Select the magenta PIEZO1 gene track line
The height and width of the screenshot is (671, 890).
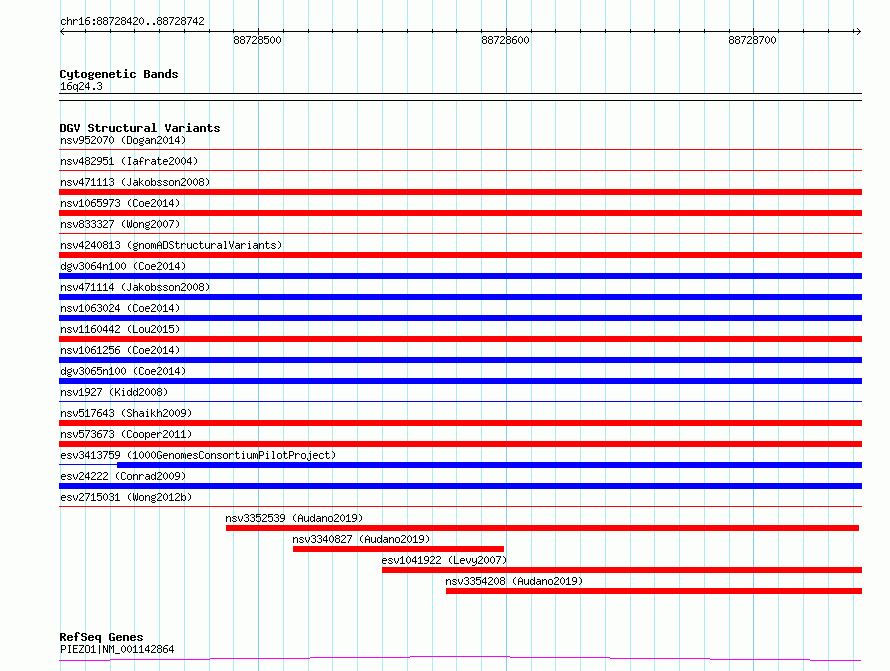tap(460, 659)
